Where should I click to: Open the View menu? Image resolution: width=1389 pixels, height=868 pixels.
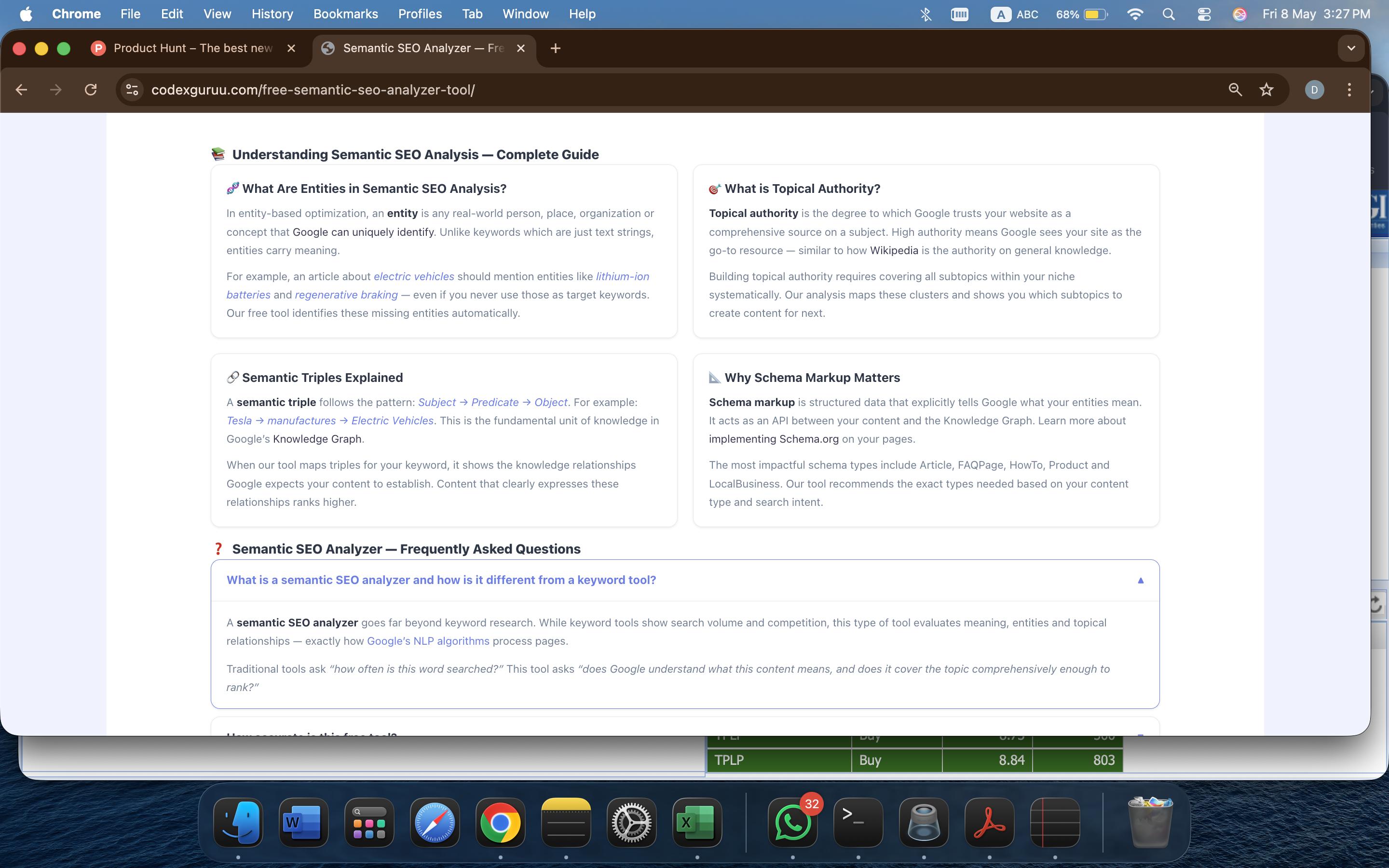[x=217, y=14]
